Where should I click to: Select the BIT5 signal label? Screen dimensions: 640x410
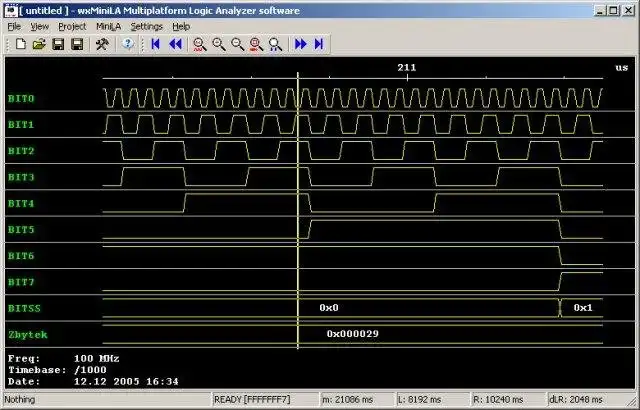pos(21,230)
